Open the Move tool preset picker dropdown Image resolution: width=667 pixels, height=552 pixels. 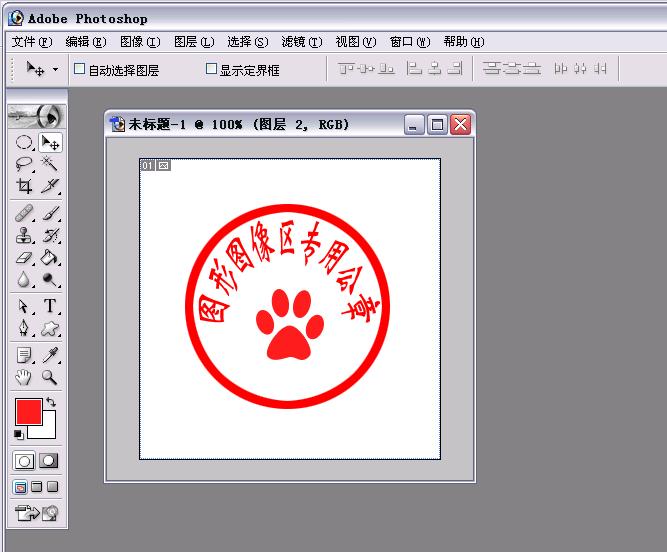(55, 70)
